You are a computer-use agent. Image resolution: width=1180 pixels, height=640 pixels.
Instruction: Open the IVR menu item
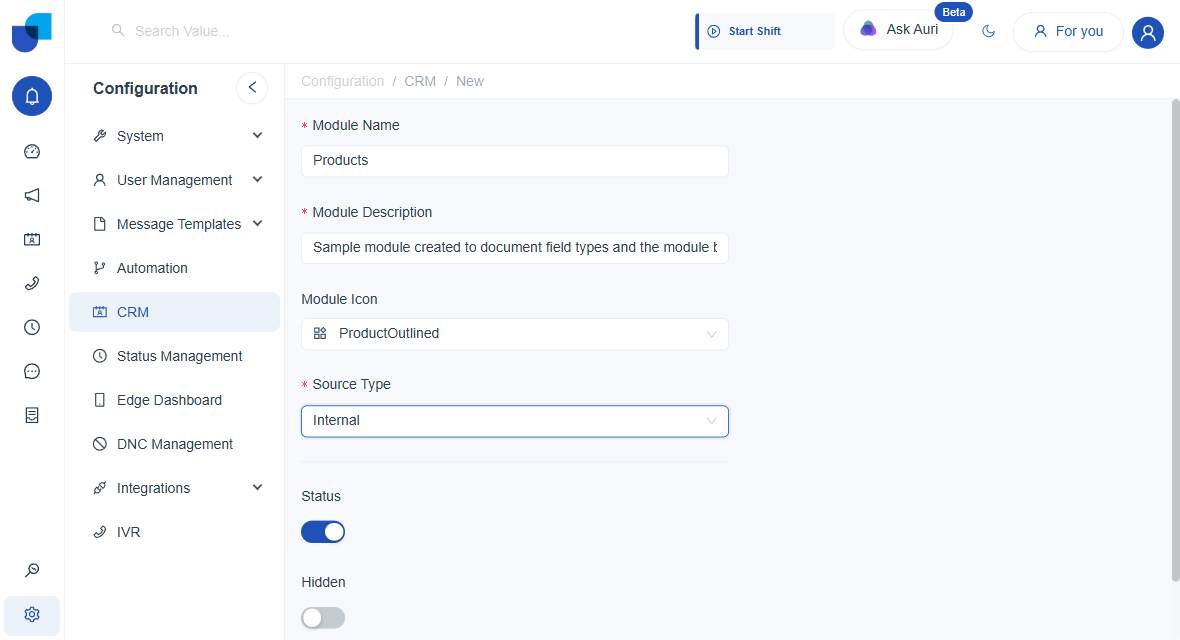(x=174, y=532)
